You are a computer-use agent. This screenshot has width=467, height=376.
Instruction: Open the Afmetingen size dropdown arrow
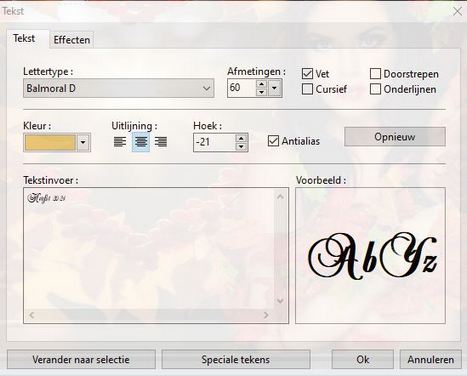pos(275,88)
